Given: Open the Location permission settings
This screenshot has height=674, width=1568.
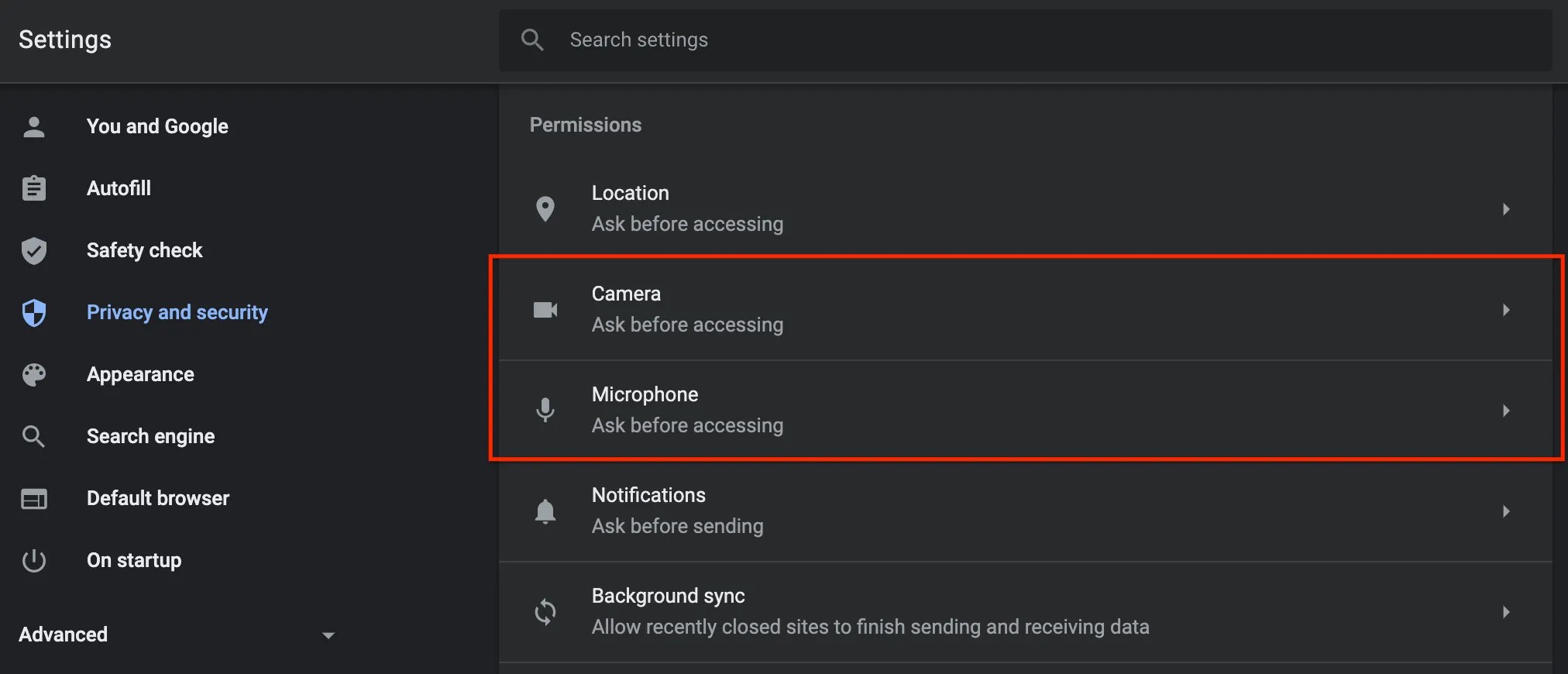Looking at the screenshot, I should [x=1007, y=208].
